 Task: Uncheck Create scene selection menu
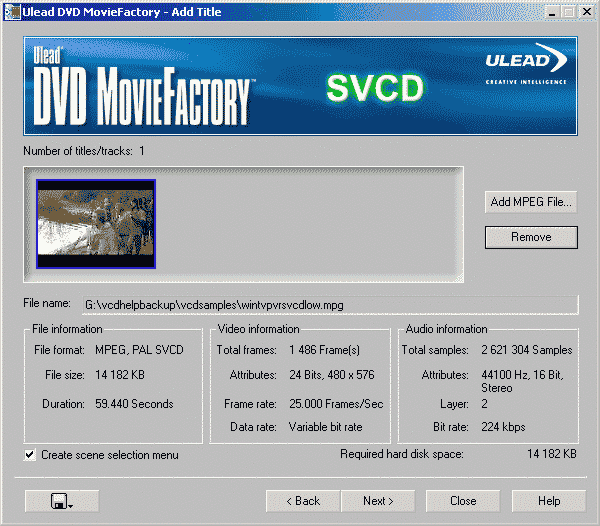click(30, 455)
